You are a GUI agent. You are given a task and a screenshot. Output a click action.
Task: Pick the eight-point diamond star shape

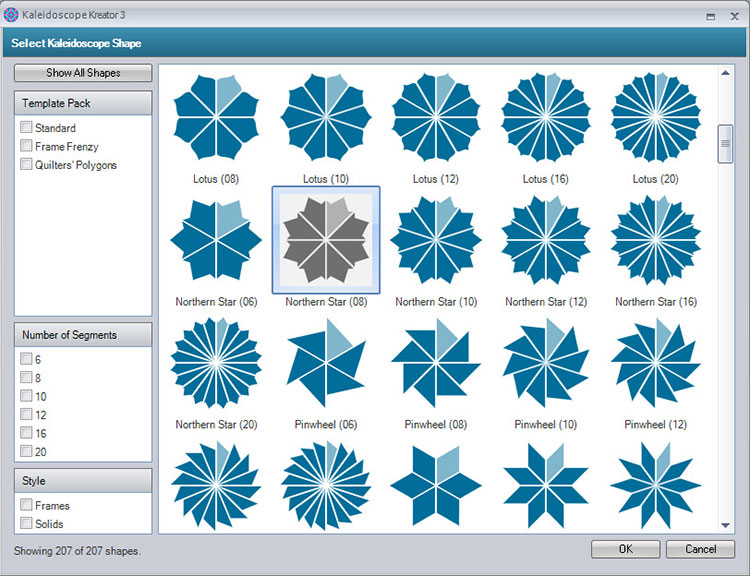click(x=546, y=486)
